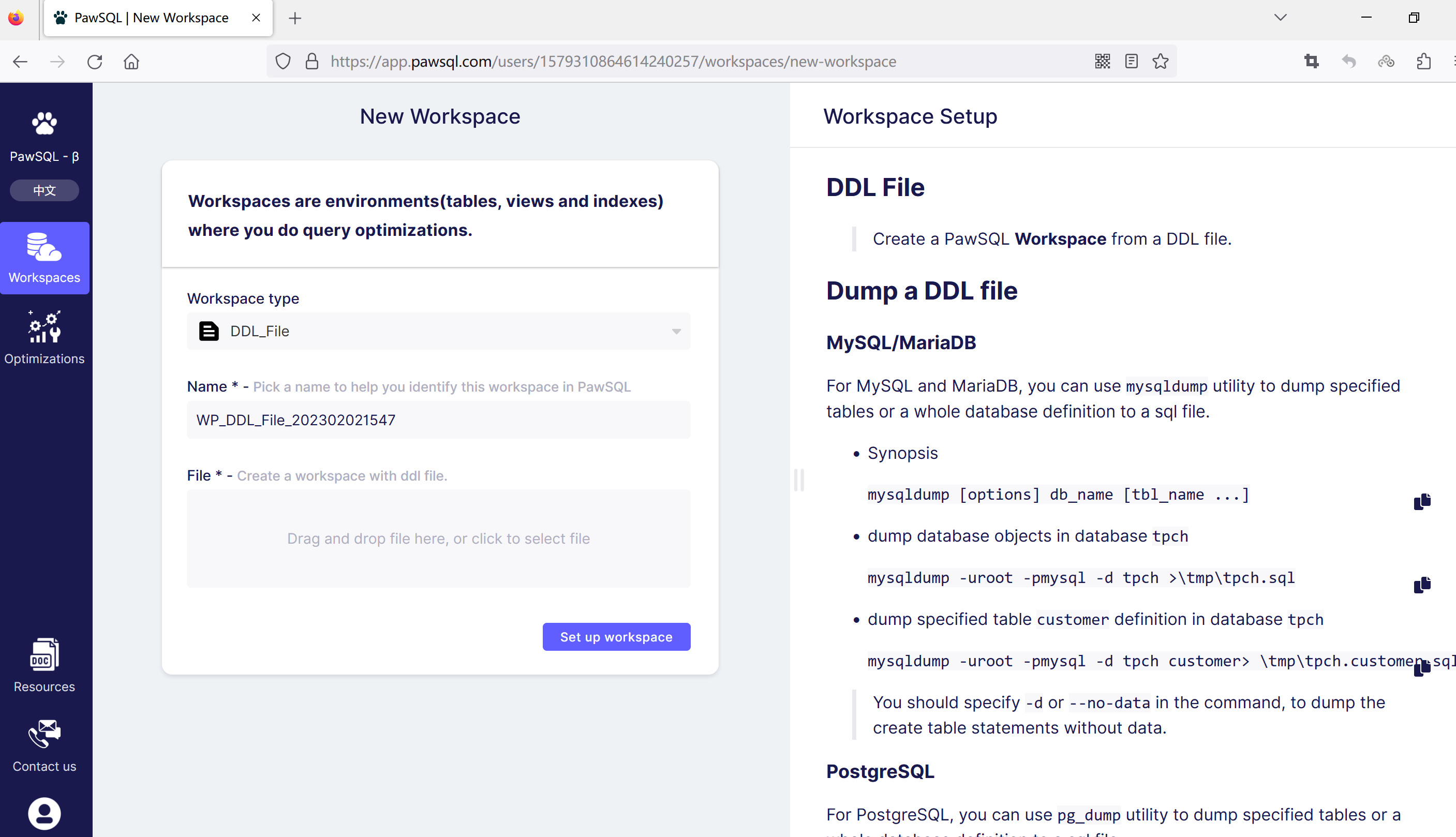Select the PawSQL New Workspace tab
The width and height of the screenshot is (1456, 837).
151,18
